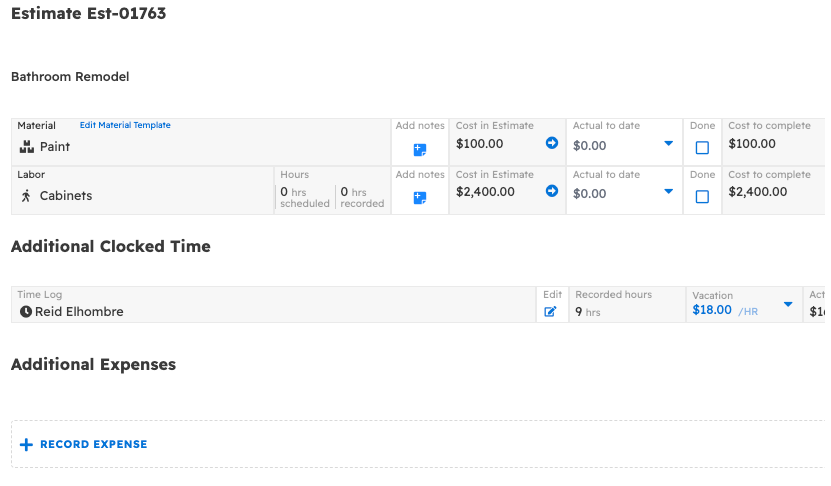Open Cabinets actual to date dropdown
Screen dimensions: 831x486
click(x=668, y=192)
